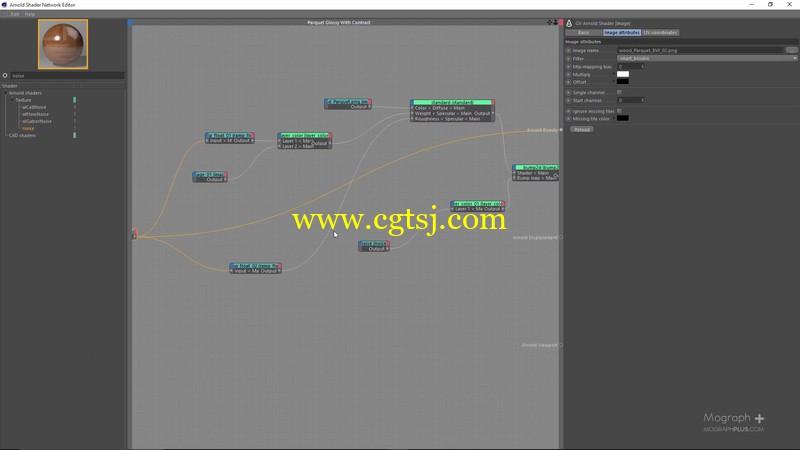800x450 pixels.
Task: Collapse the Texture tree group
Action: (12, 100)
